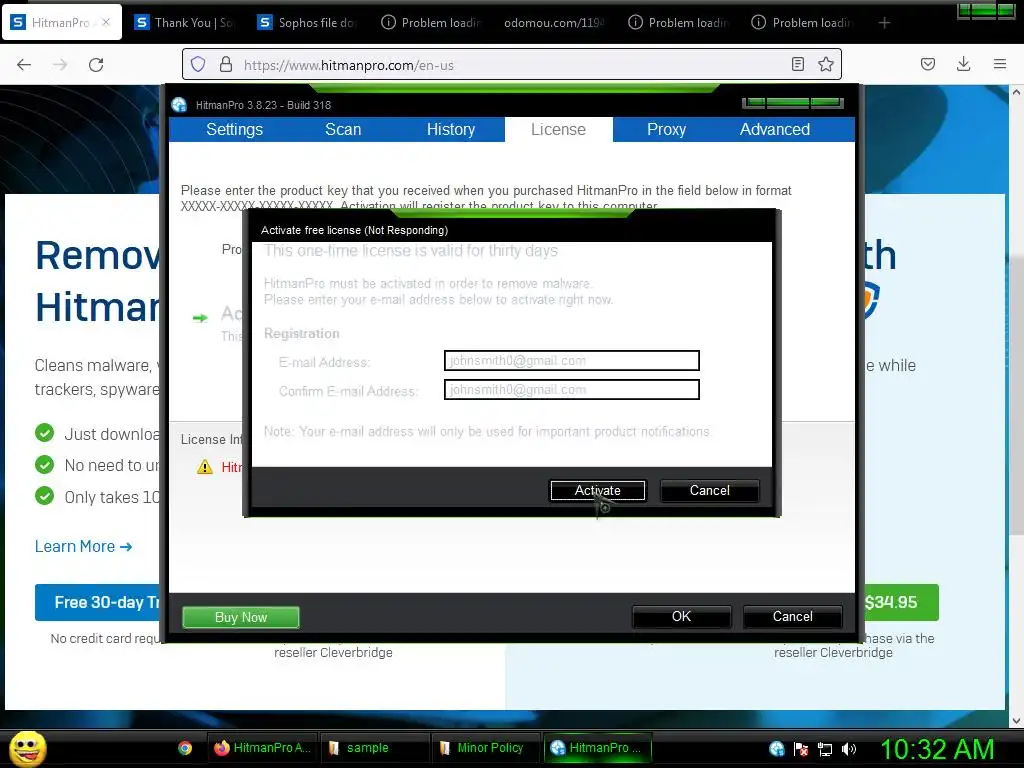Click the yellow warning icon in License Info
Image resolution: width=1024 pixels, height=768 pixels.
205,467
